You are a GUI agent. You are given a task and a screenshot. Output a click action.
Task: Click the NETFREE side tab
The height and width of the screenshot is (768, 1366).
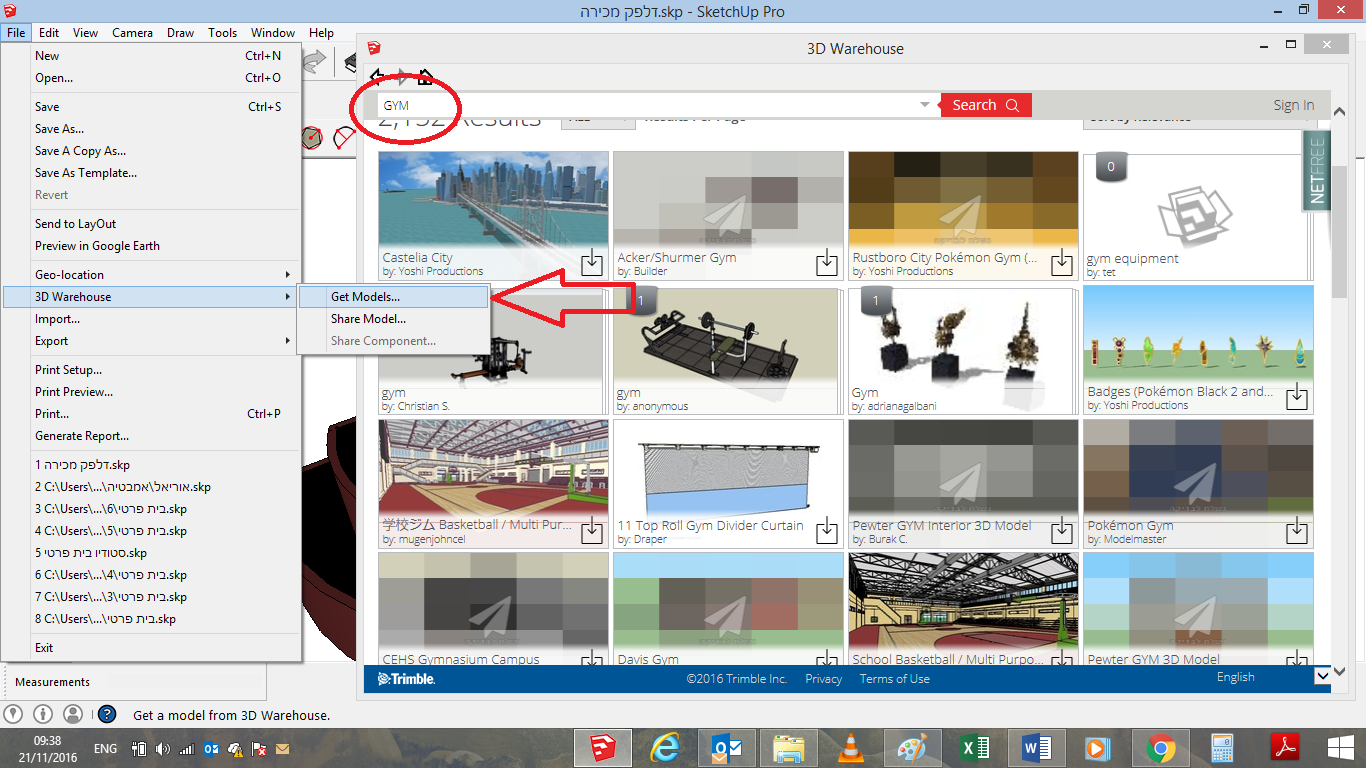(x=1316, y=171)
